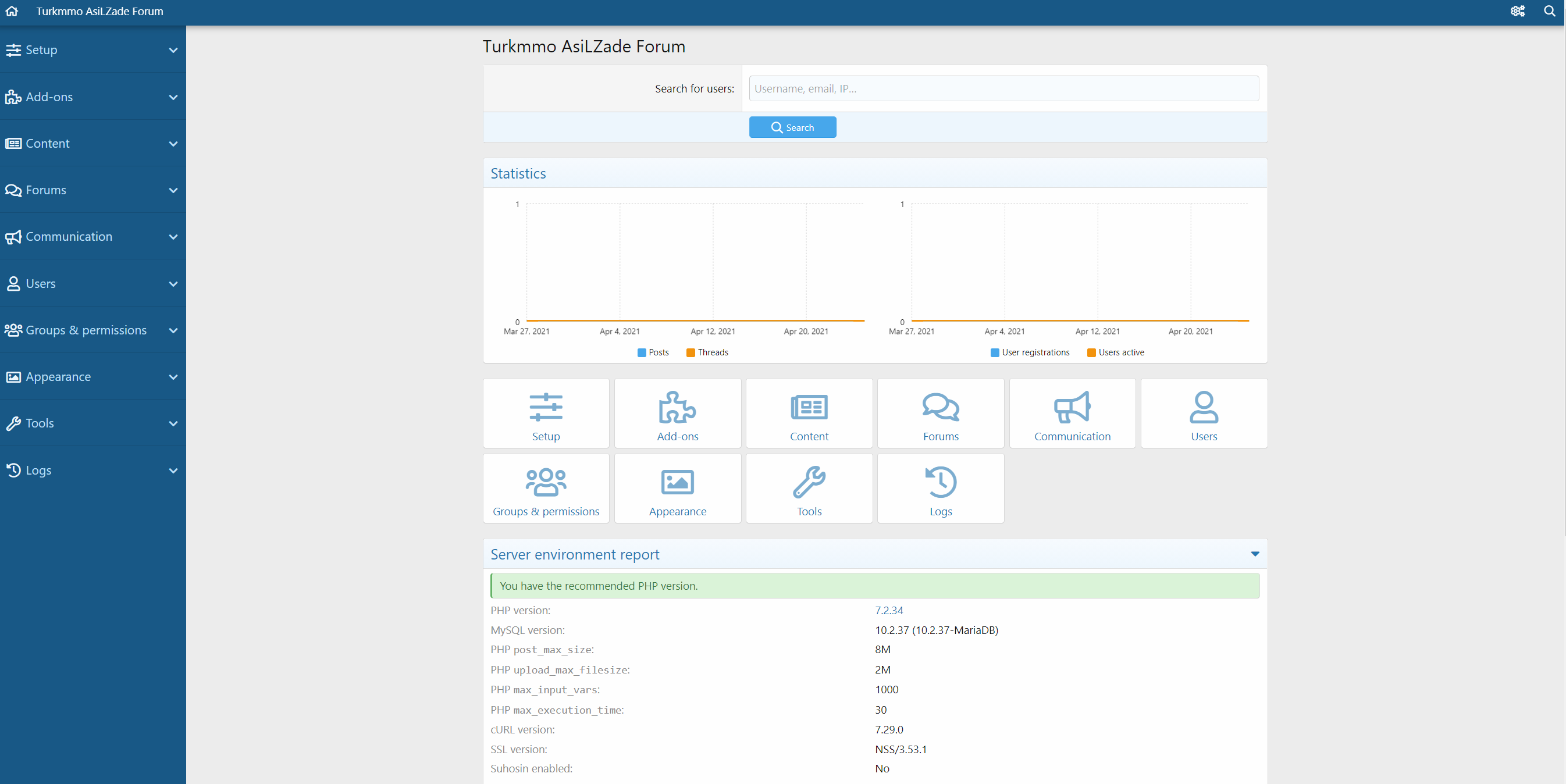Open the Communication tile with megaphone icon

pyautogui.click(x=1072, y=414)
